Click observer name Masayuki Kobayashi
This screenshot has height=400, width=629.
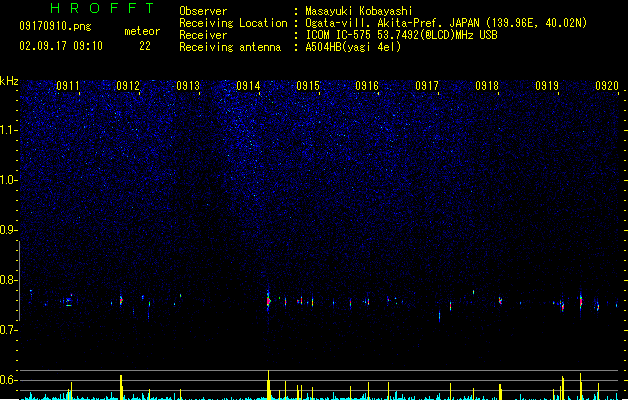click(x=359, y=11)
